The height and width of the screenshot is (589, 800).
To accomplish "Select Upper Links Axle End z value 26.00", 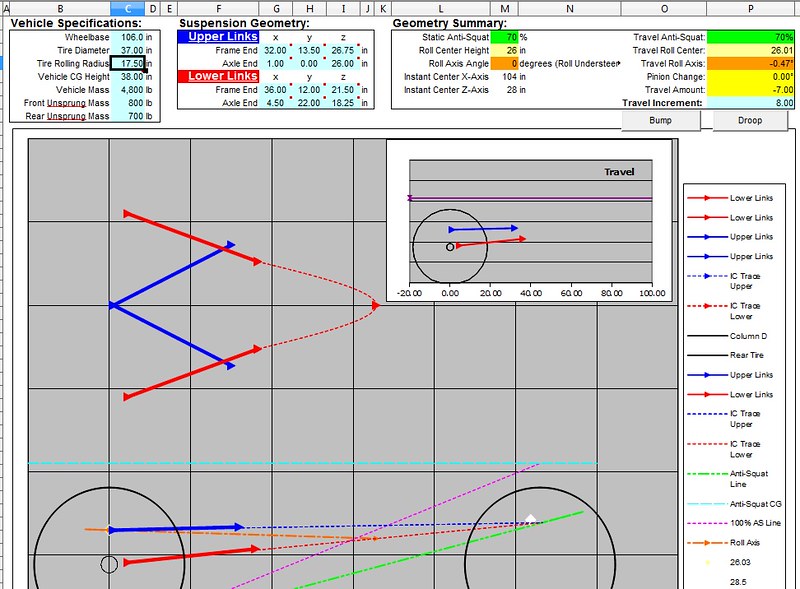I will click(343, 63).
